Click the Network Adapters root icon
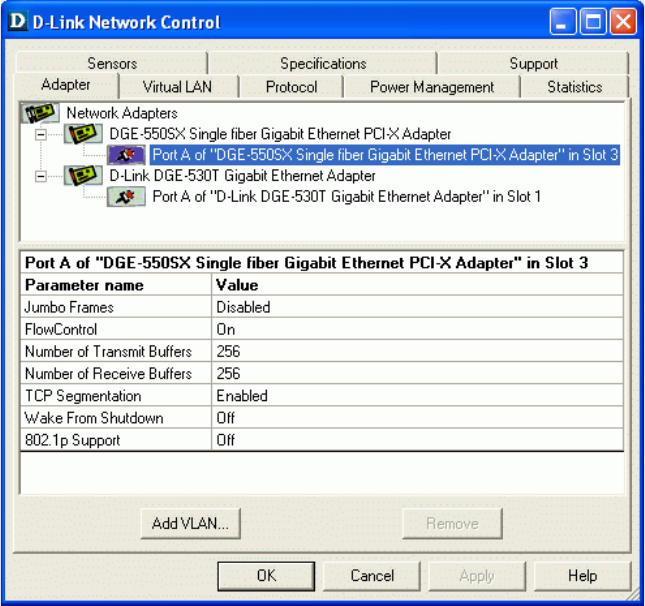This screenshot has height=606, width=645. (40, 113)
